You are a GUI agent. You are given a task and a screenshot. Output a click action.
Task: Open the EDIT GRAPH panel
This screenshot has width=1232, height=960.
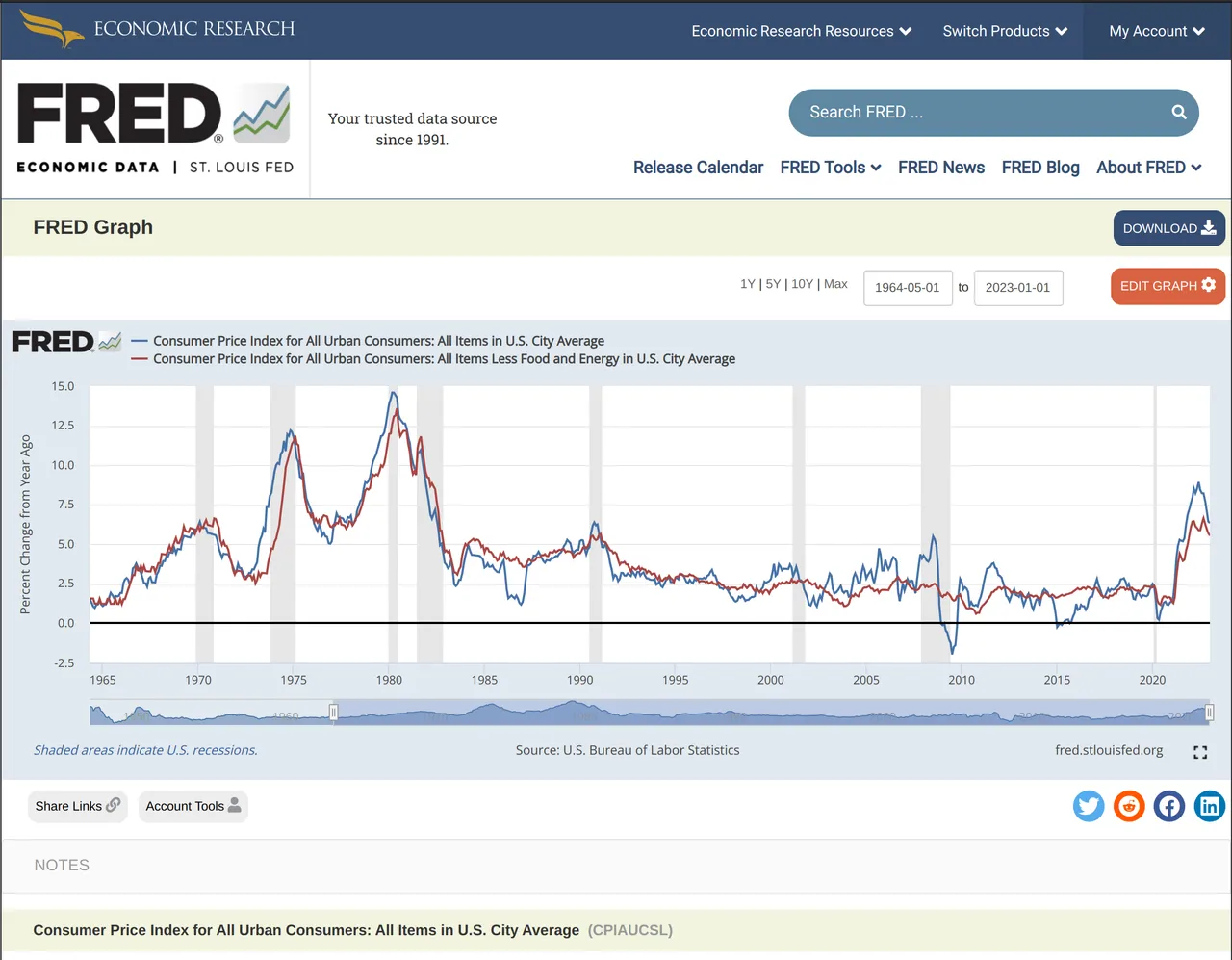pos(1168,286)
